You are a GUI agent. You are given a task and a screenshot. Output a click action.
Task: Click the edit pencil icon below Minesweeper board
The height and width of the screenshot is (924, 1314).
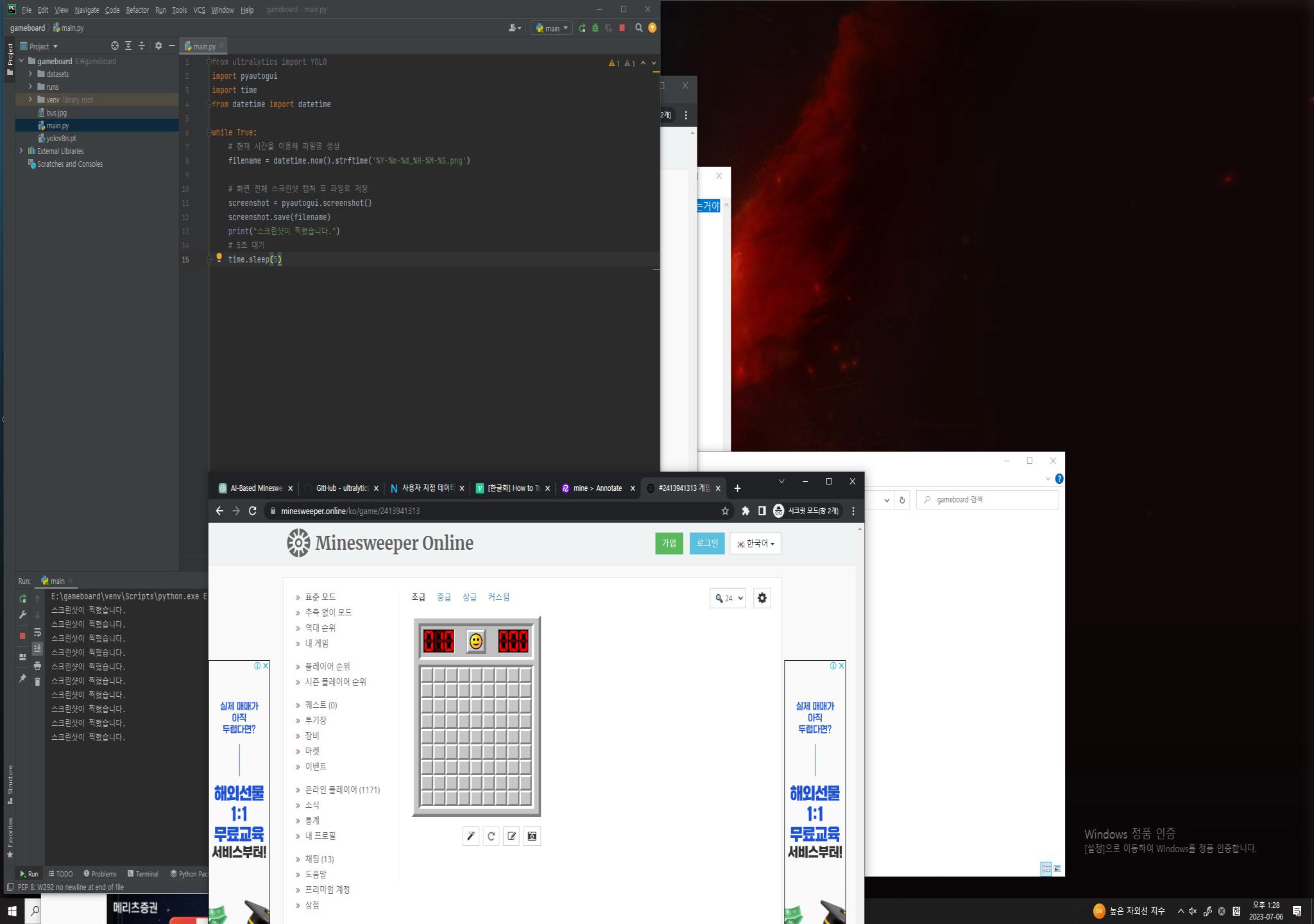(x=511, y=836)
